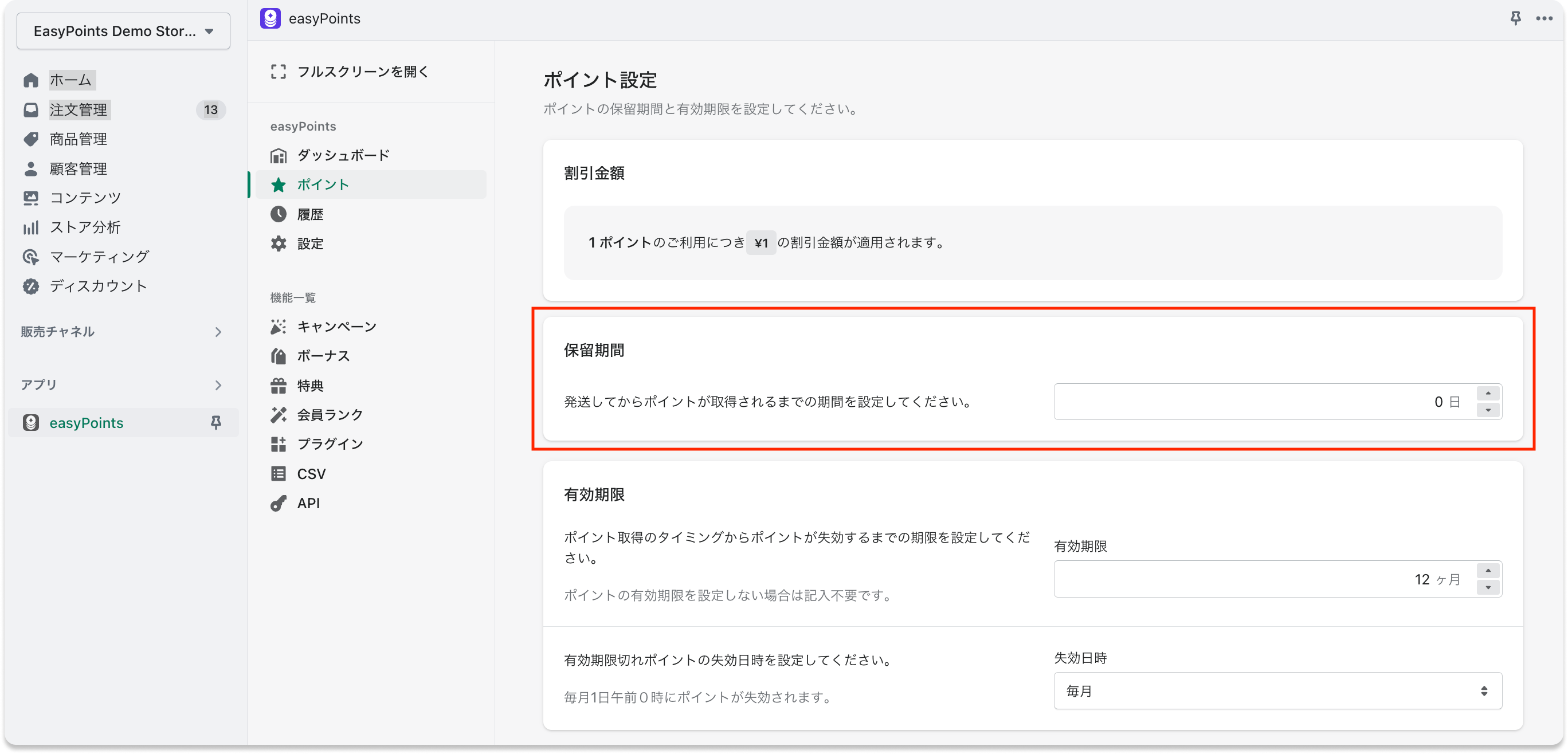Open ディスカウント in the sidebar

coord(98,286)
